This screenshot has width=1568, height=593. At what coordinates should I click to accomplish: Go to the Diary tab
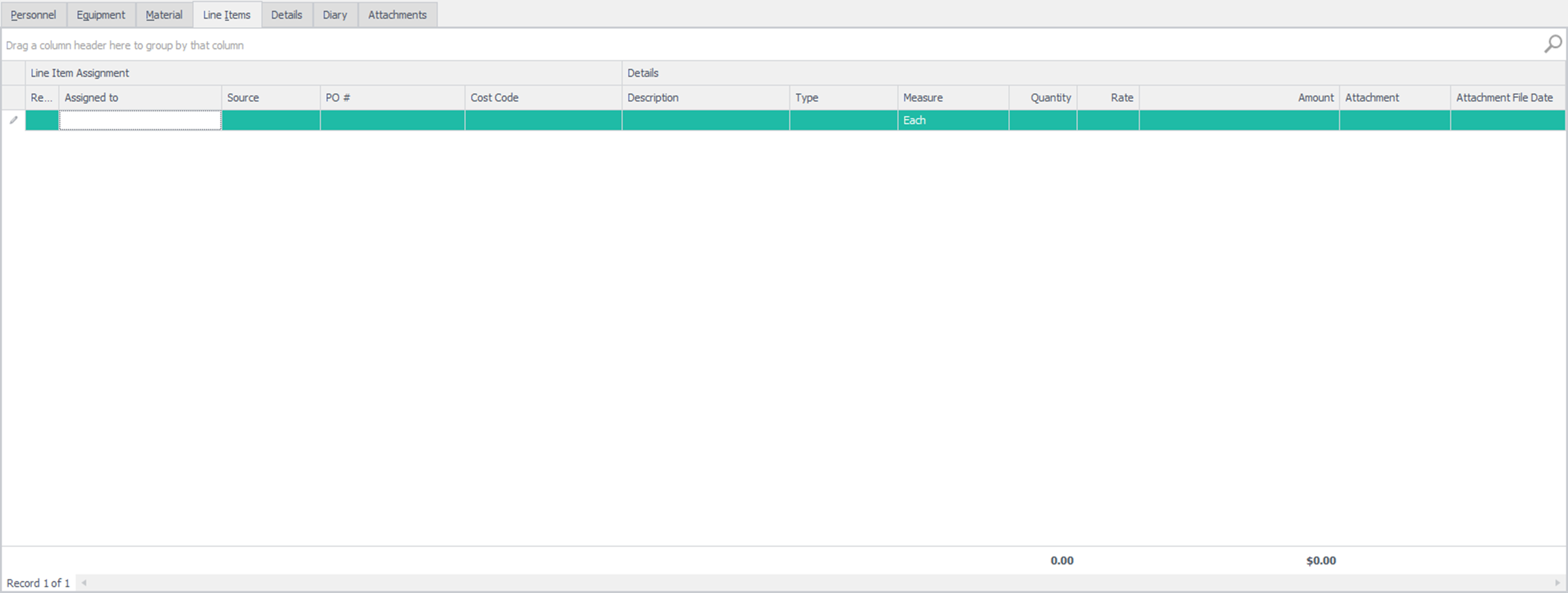pyautogui.click(x=335, y=14)
